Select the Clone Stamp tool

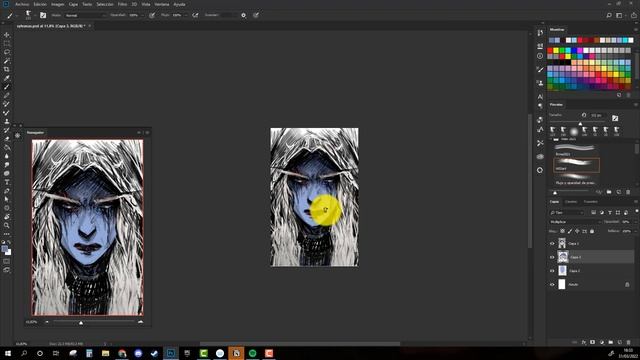[x=7, y=121]
